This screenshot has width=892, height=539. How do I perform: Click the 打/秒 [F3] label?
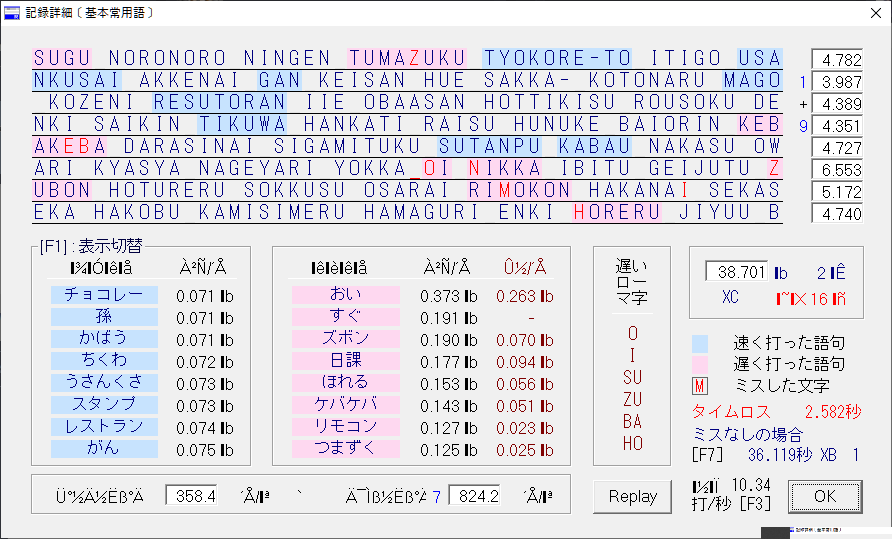pyautogui.click(x=731, y=504)
